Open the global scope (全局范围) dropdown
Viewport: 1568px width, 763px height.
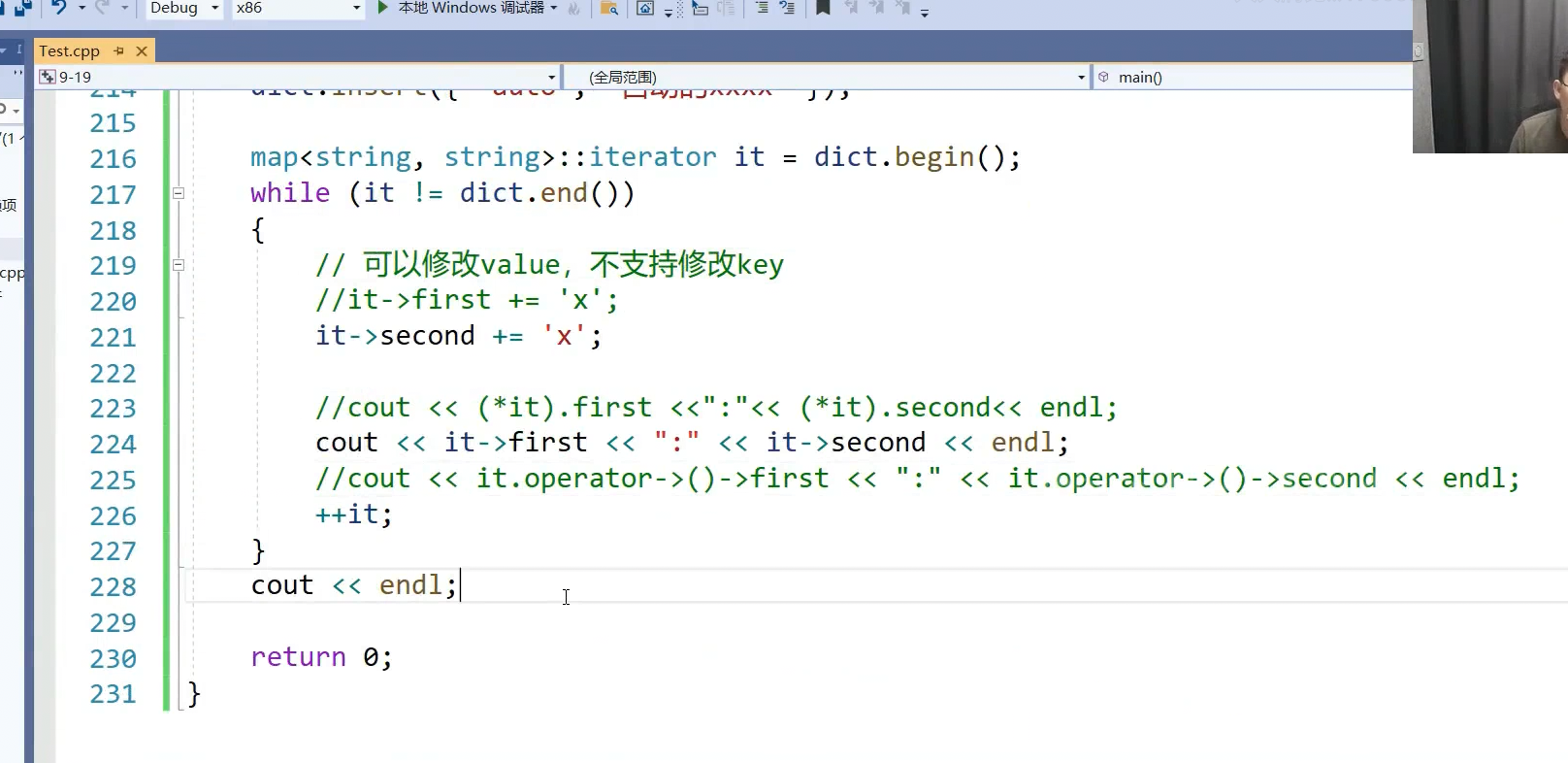[x=827, y=77]
